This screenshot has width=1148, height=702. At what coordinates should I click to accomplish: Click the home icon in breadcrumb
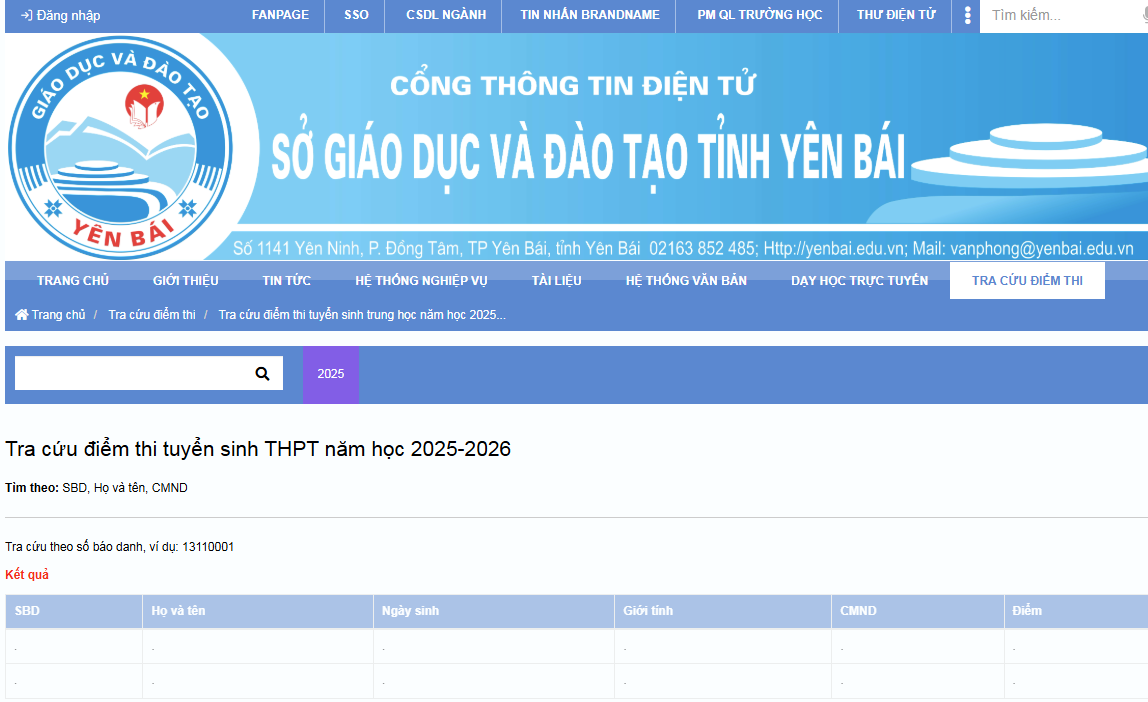point(22,315)
